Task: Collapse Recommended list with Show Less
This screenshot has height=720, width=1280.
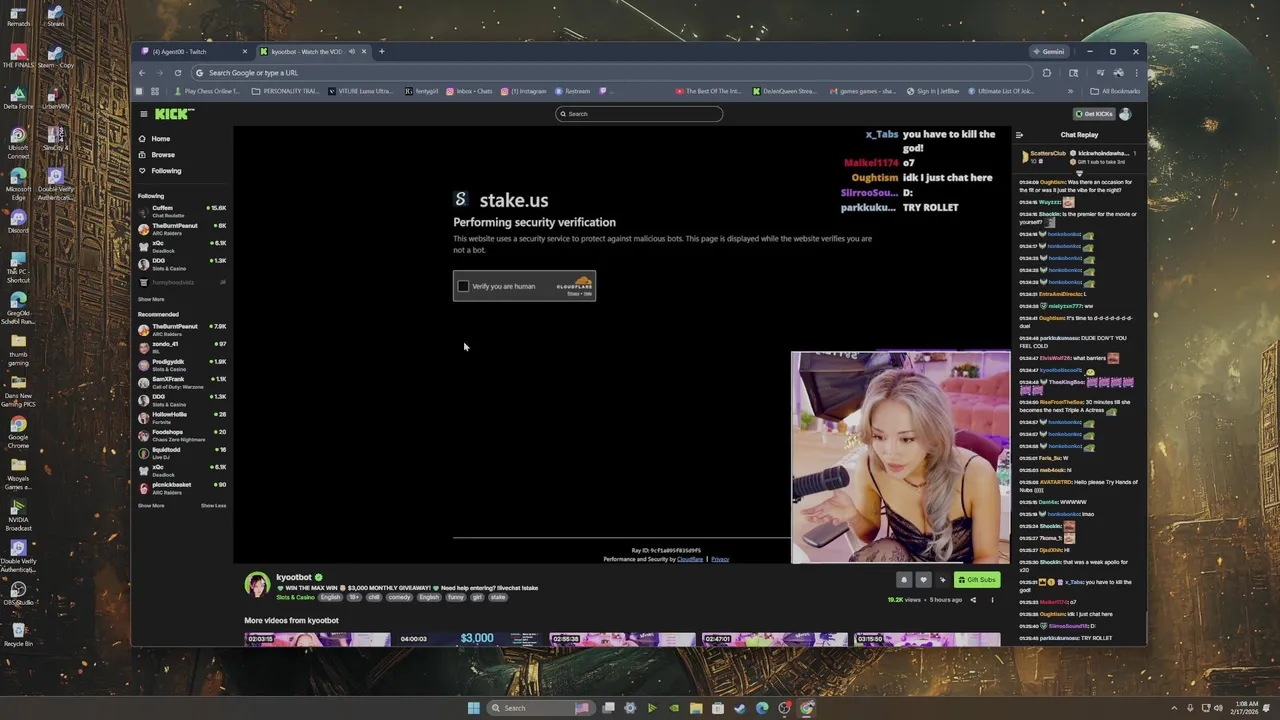Action: (x=213, y=506)
